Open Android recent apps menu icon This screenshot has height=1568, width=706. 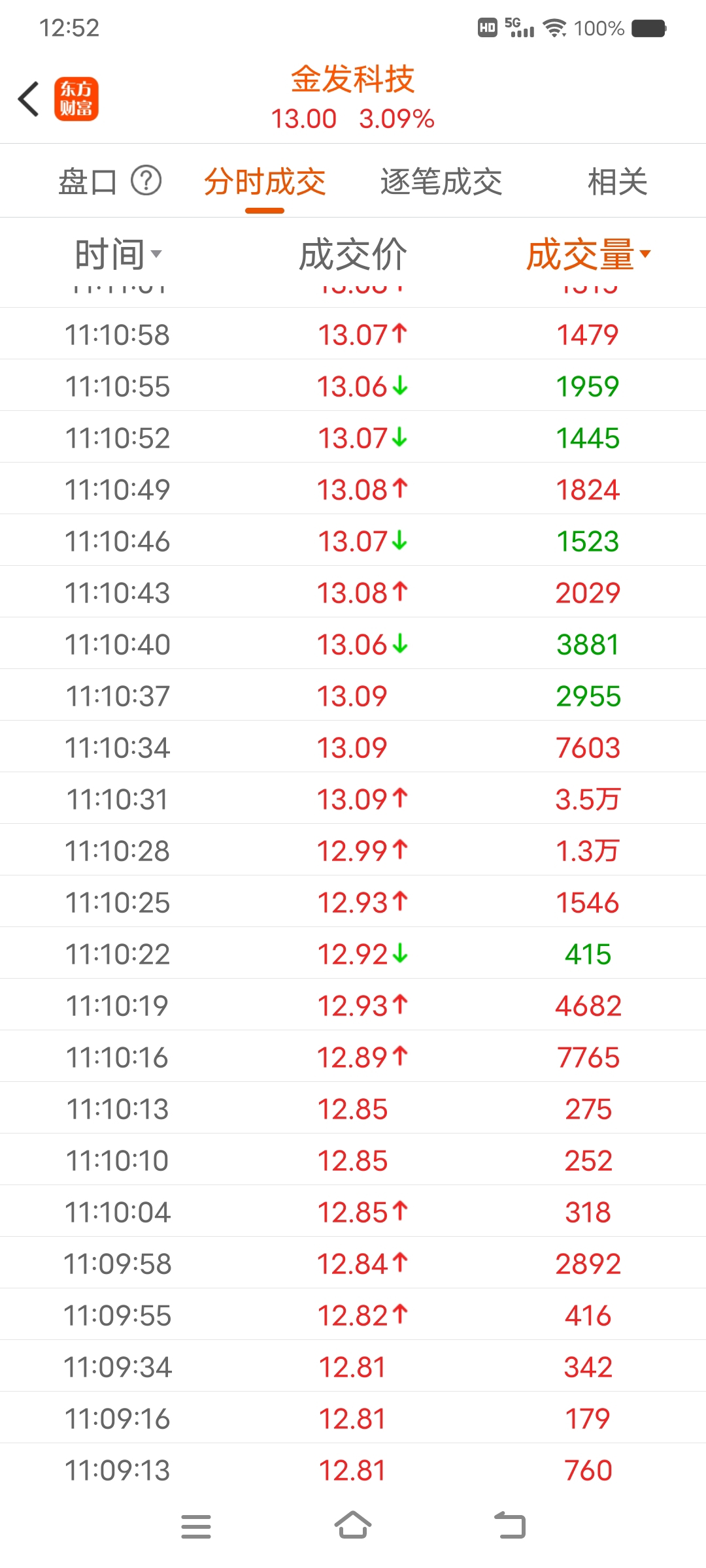point(196,1526)
